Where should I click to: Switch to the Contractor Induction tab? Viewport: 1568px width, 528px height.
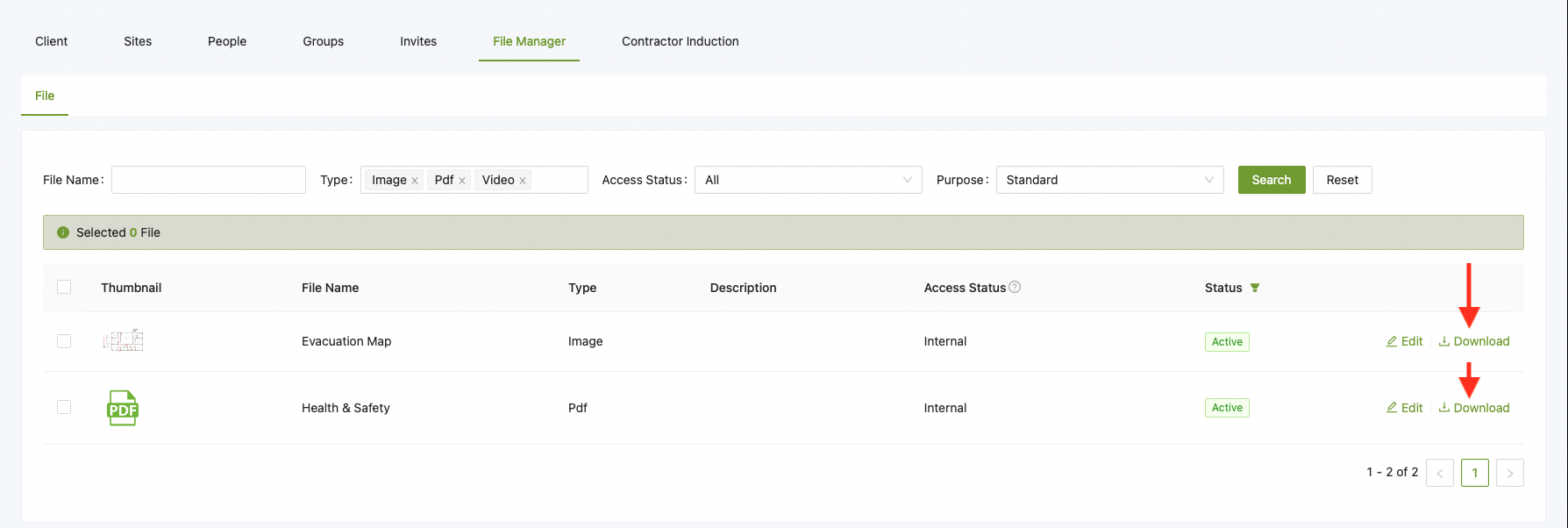coord(680,41)
